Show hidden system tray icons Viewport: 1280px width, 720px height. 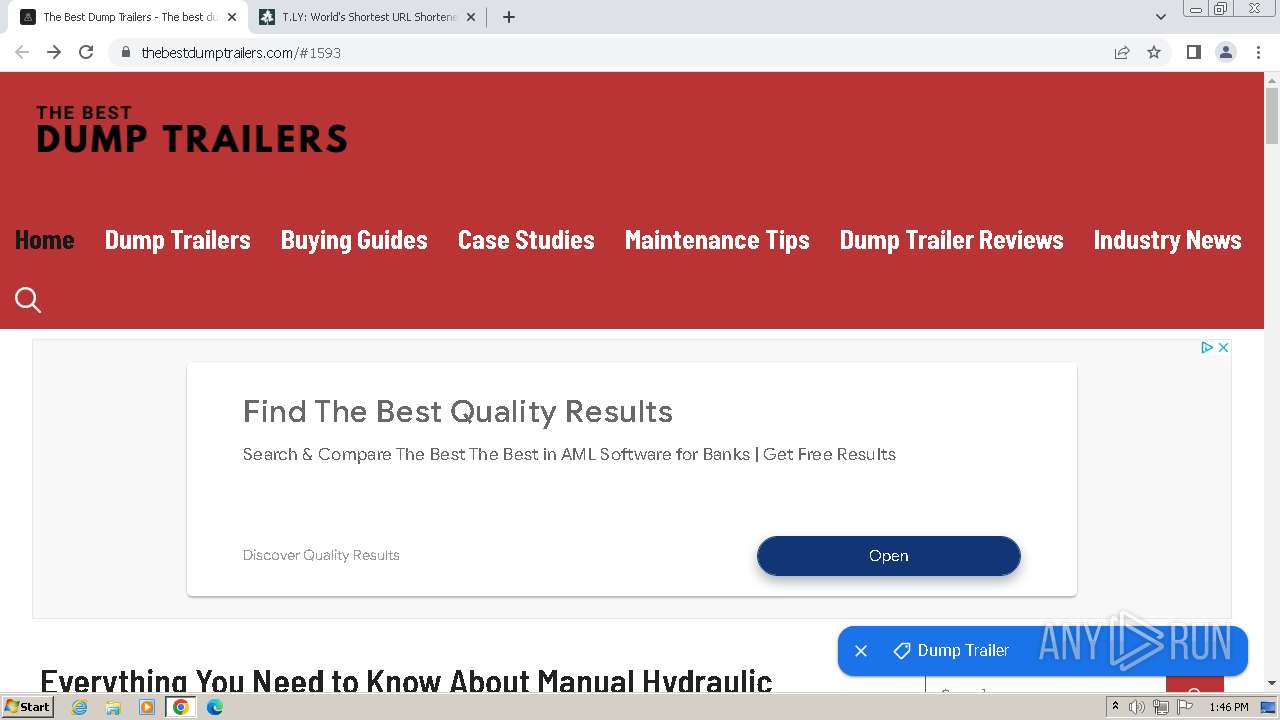[x=1115, y=707]
